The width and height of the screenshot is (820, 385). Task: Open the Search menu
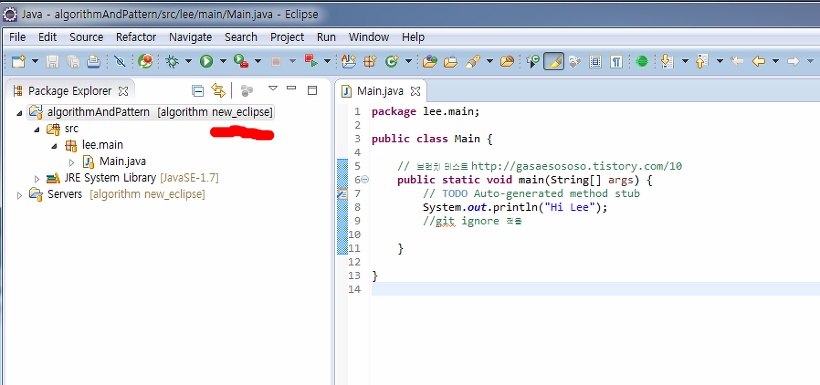tap(241, 37)
